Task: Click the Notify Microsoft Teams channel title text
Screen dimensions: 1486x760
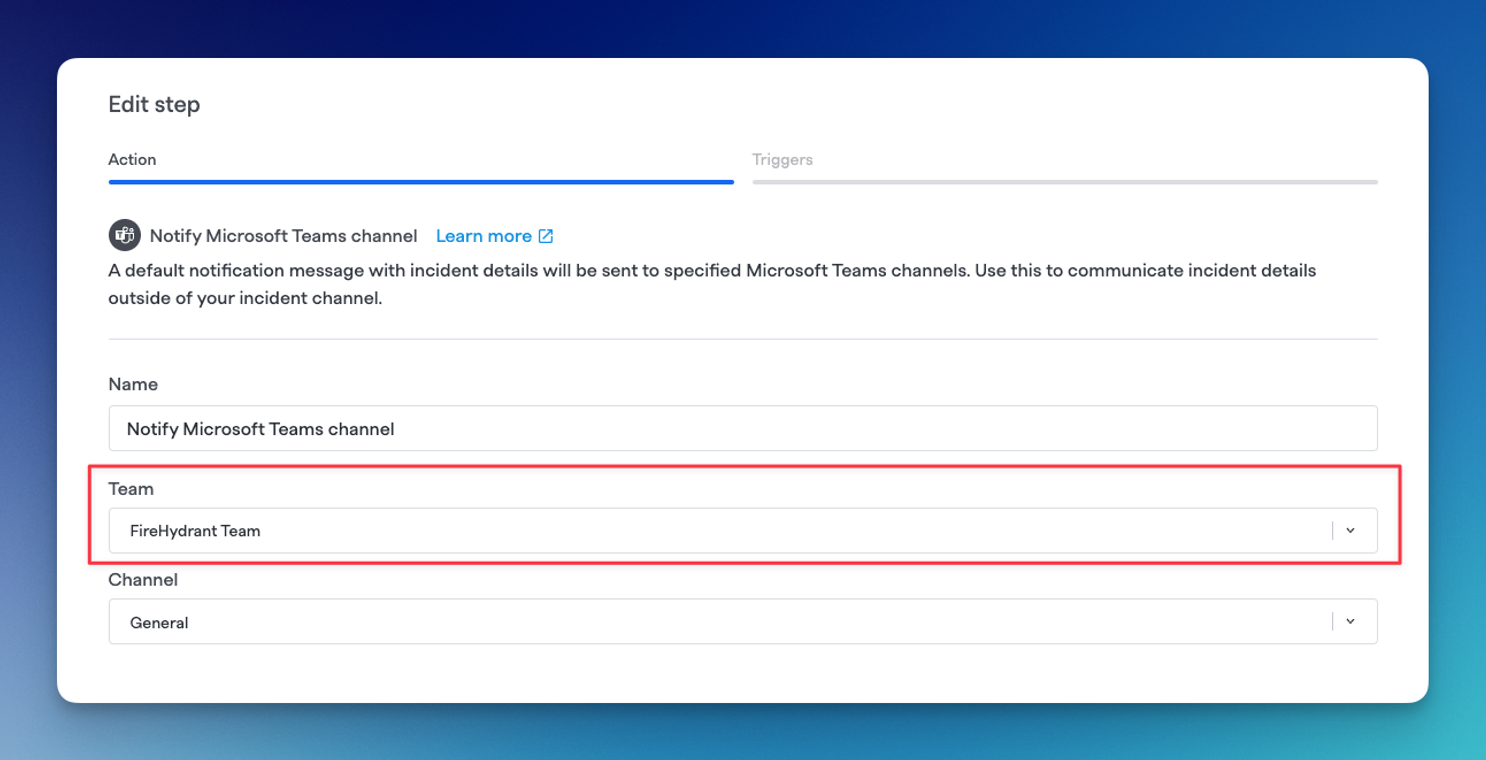Action: coord(283,236)
